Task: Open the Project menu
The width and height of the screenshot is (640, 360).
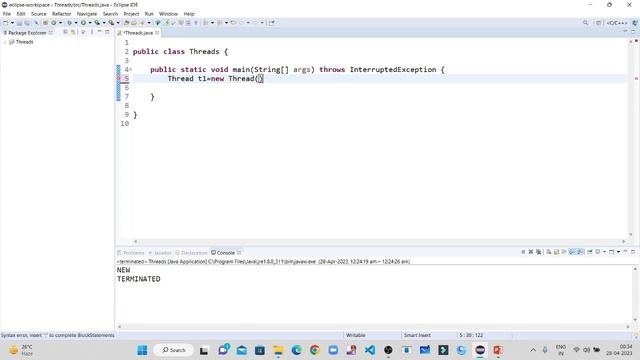Action: click(131, 14)
